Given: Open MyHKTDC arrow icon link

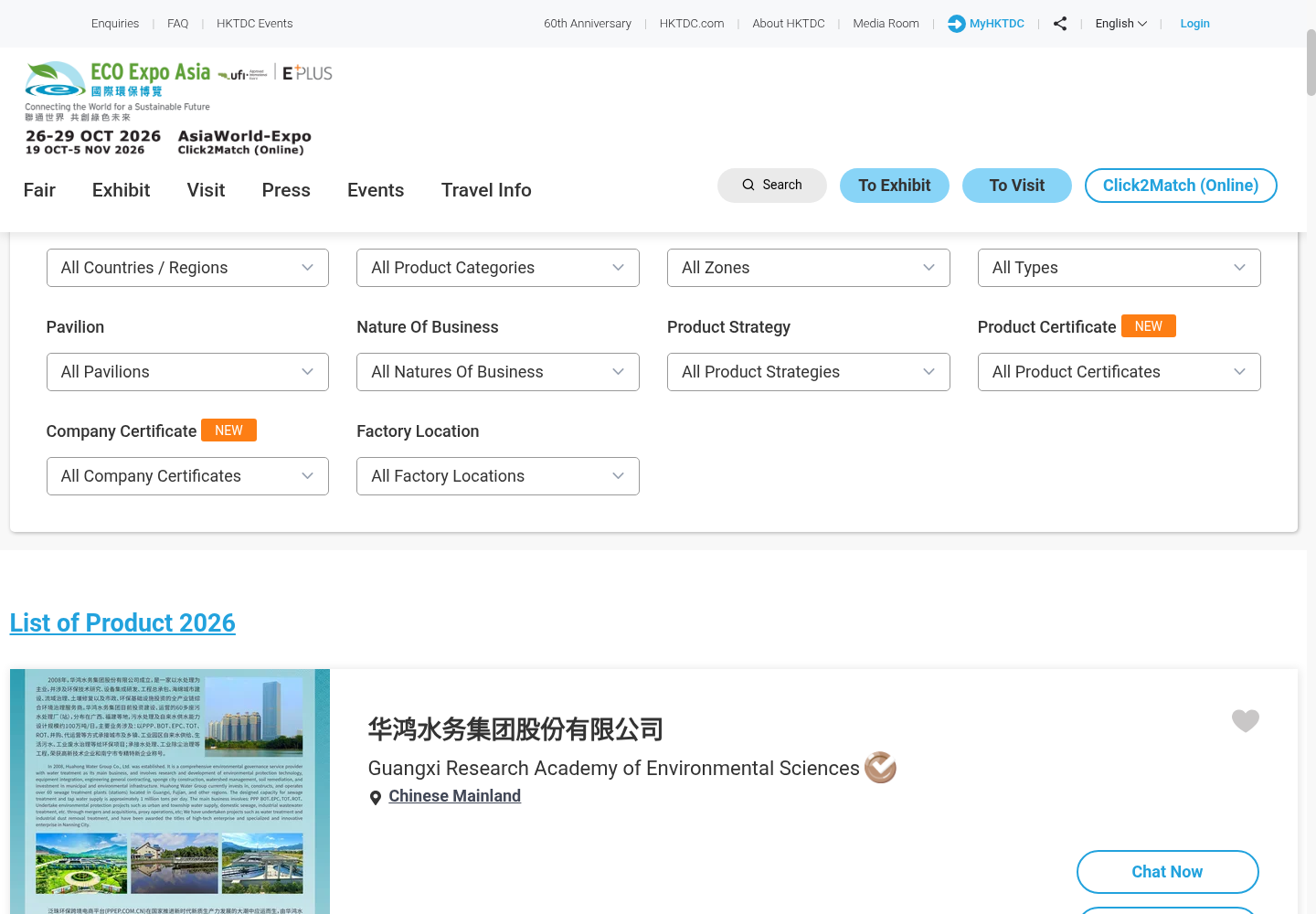Looking at the screenshot, I should click(985, 24).
